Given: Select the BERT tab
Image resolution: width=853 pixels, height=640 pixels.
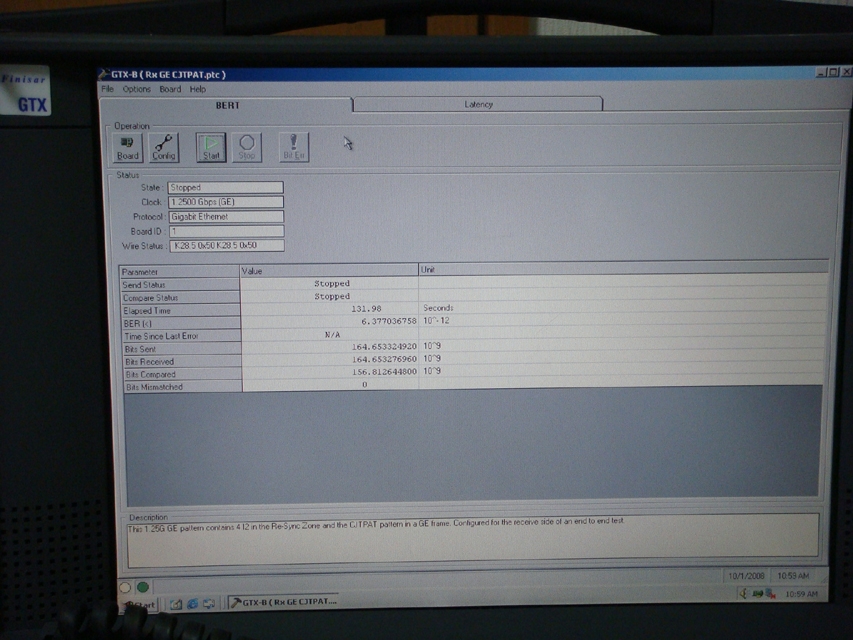Looking at the screenshot, I should pos(227,105).
